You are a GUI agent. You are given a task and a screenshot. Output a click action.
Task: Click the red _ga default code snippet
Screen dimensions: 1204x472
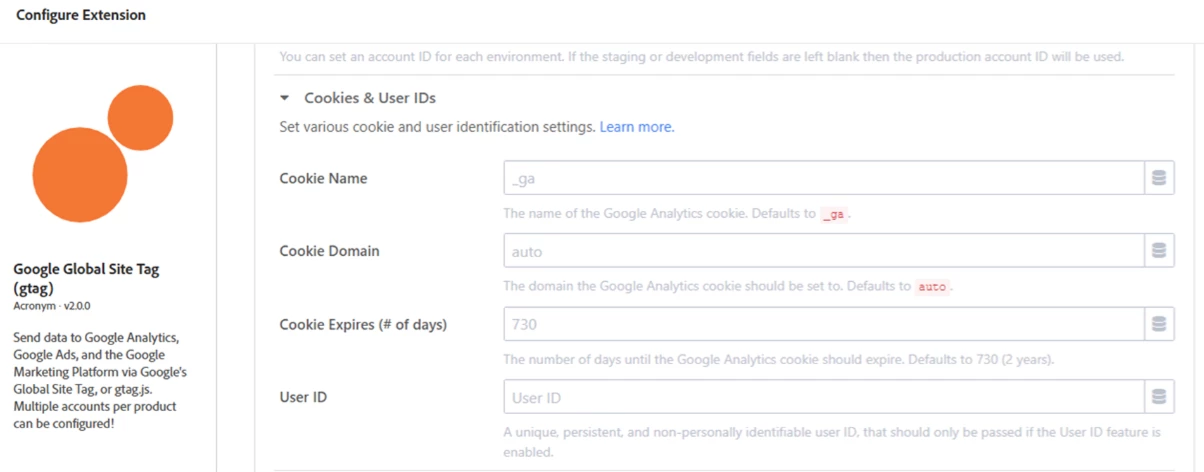tap(833, 215)
